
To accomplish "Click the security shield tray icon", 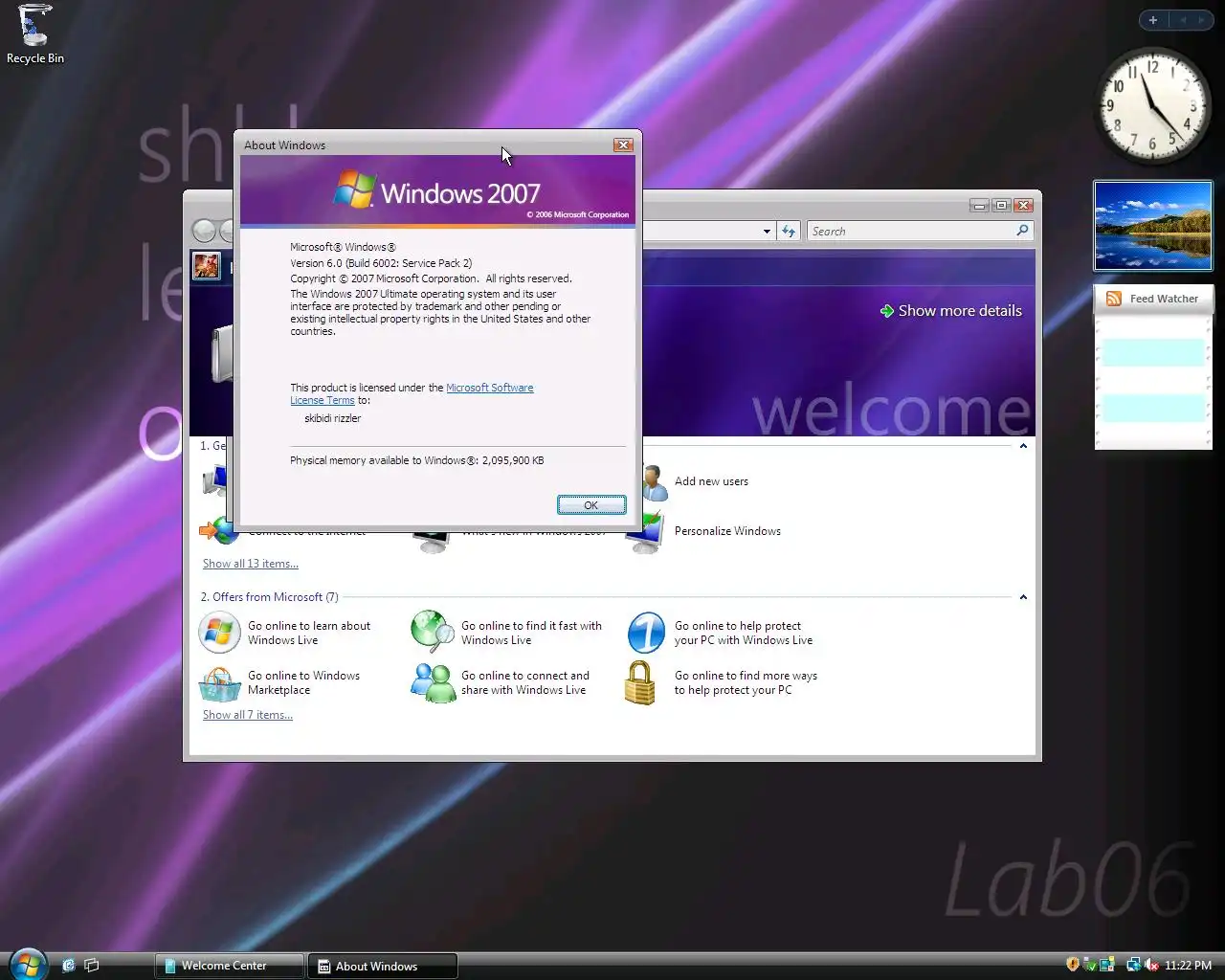I will click(x=1073, y=965).
